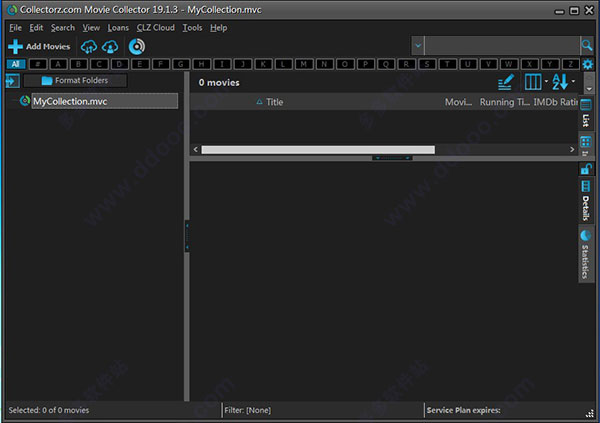Viewport: 600px width, 423px height.
Task: Filter movies by letter M
Action: [304, 64]
